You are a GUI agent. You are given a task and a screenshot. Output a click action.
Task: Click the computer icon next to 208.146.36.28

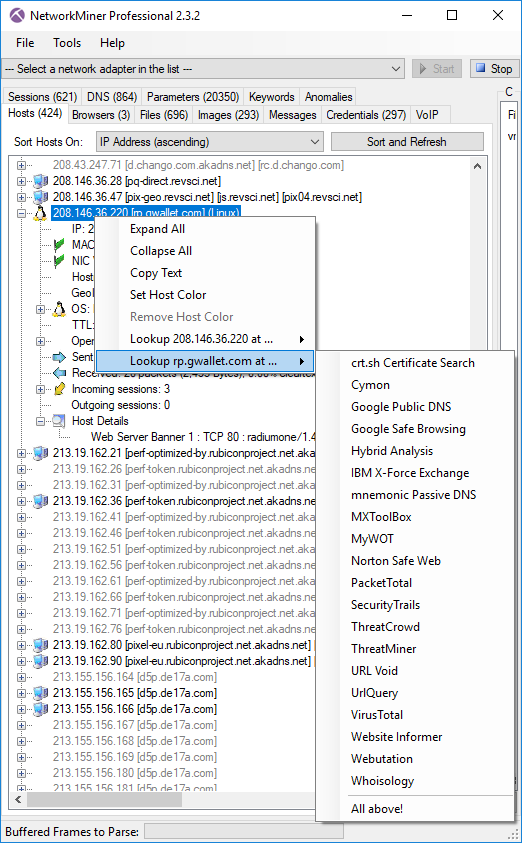tap(40, 181)
